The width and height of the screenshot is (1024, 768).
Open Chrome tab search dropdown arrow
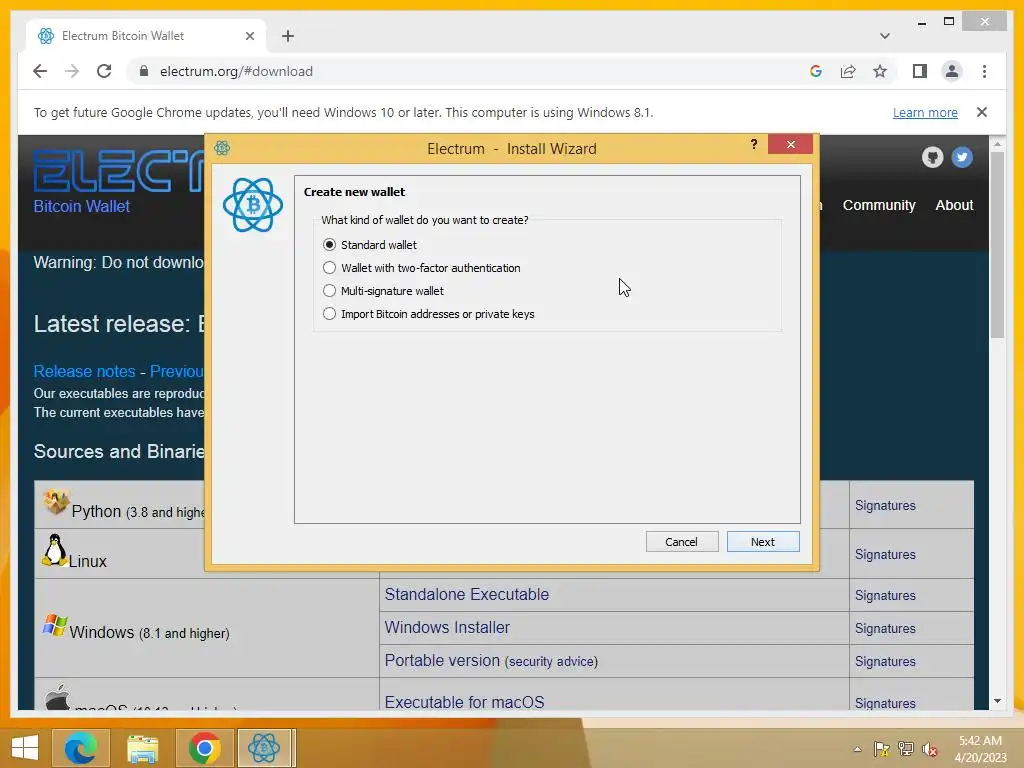[x=884, y=36]
